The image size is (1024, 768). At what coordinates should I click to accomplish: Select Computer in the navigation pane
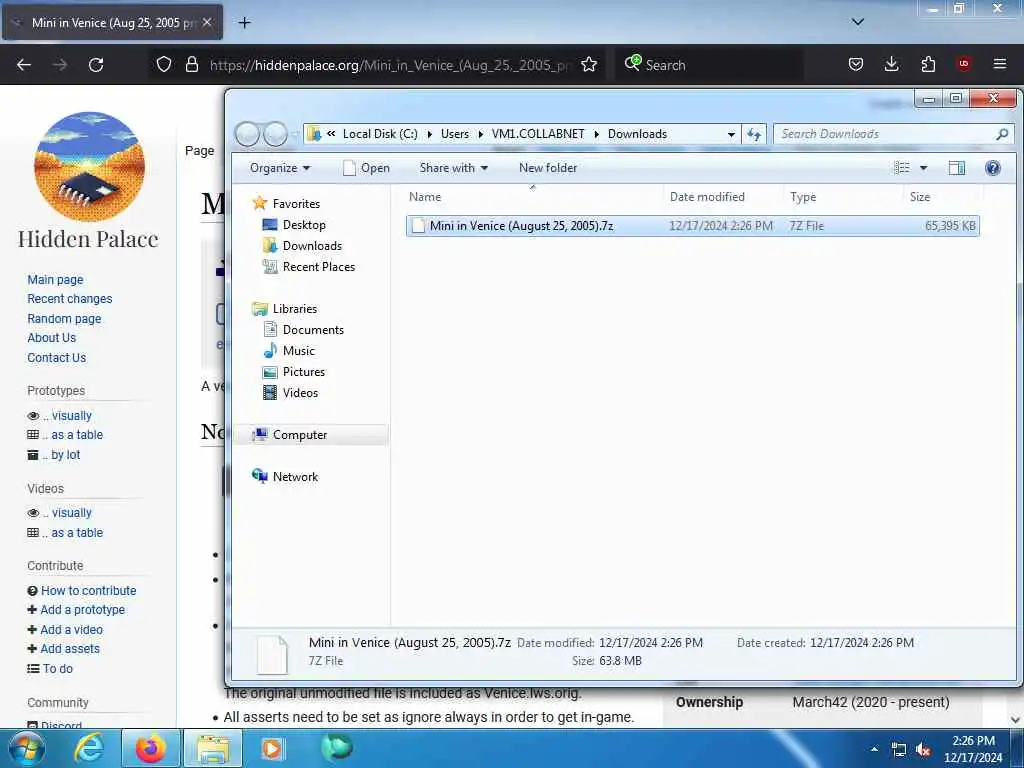coord(300,435)
